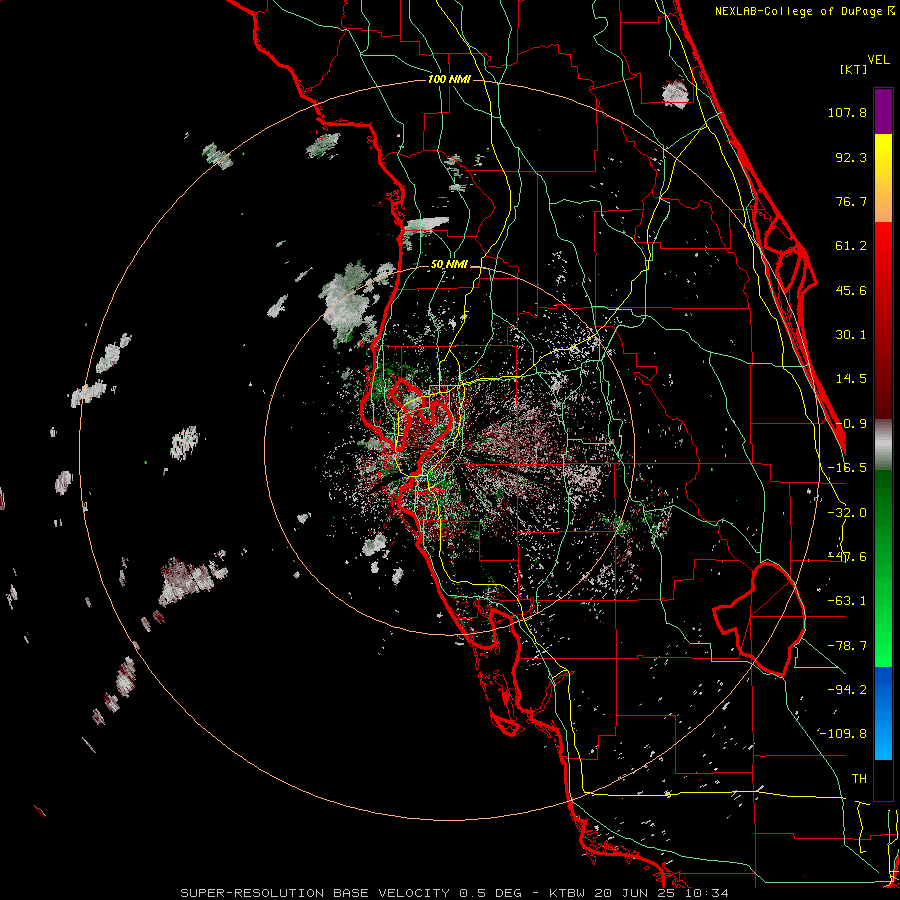Image resolution: width=900 pixels, height=900 pixels.
Task: Click the -94.2 velocity scale value
Action: point(847,690)
